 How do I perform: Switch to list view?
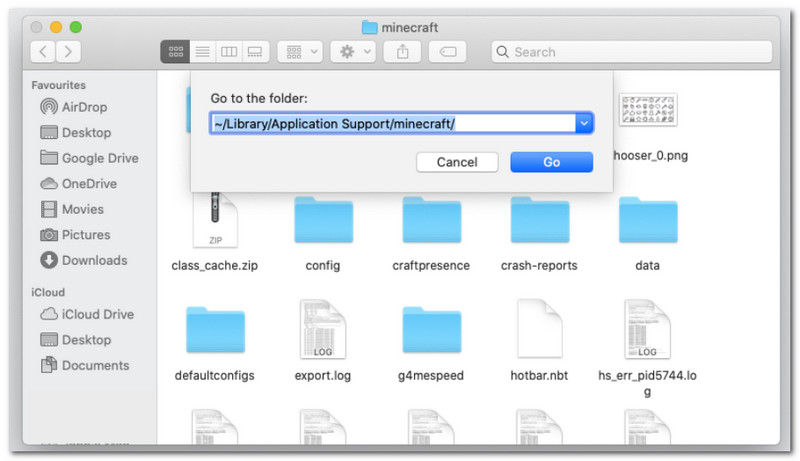(x=203, y=52)
